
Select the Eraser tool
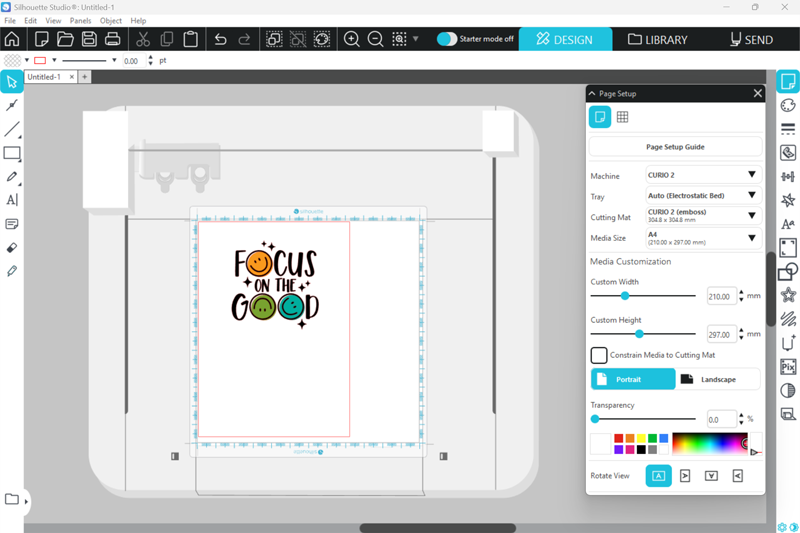click(x=12, y=247)
